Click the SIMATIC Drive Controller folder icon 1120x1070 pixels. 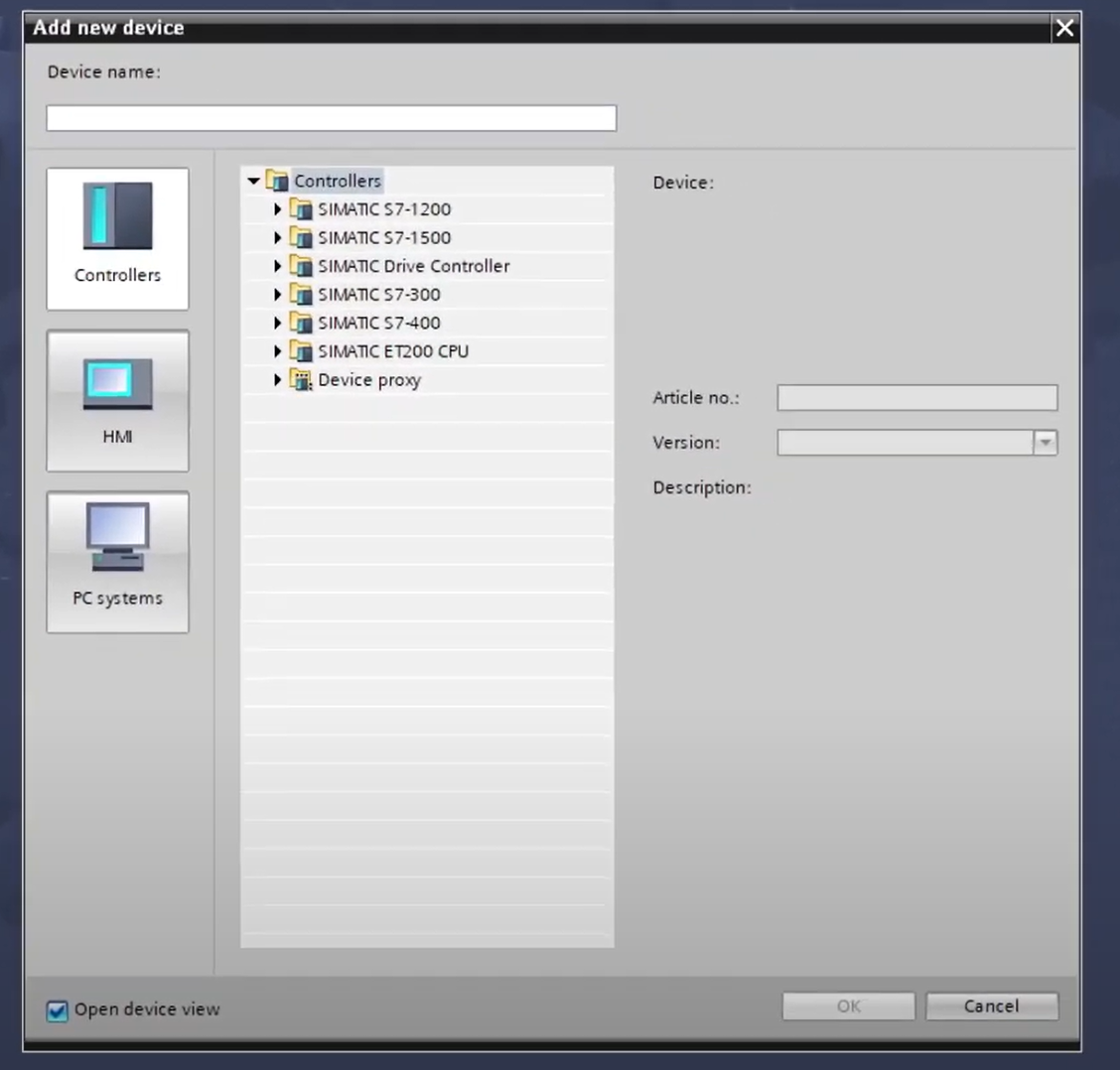pos(301,266)
